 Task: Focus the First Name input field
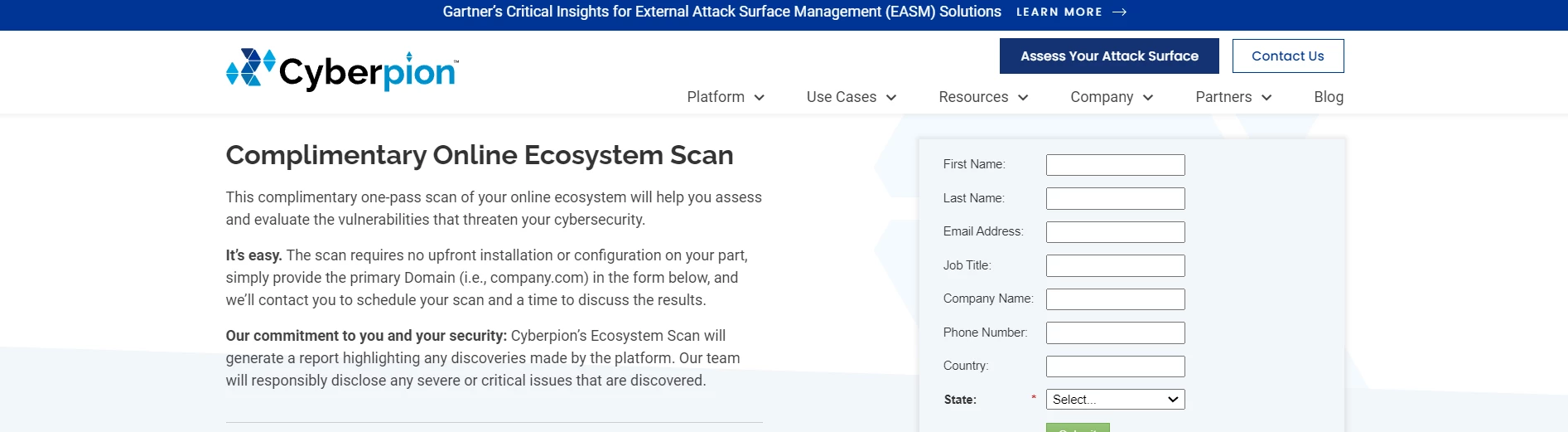point(1115,165)
